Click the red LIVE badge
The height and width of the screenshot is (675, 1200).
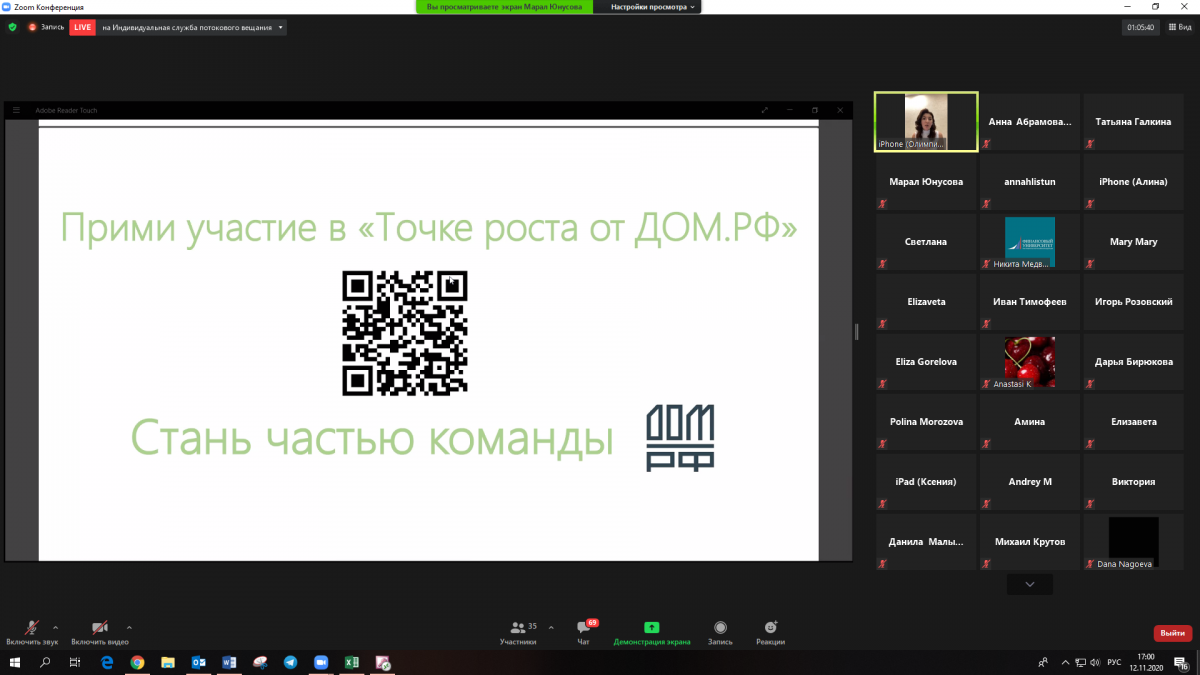click(82, 28)
